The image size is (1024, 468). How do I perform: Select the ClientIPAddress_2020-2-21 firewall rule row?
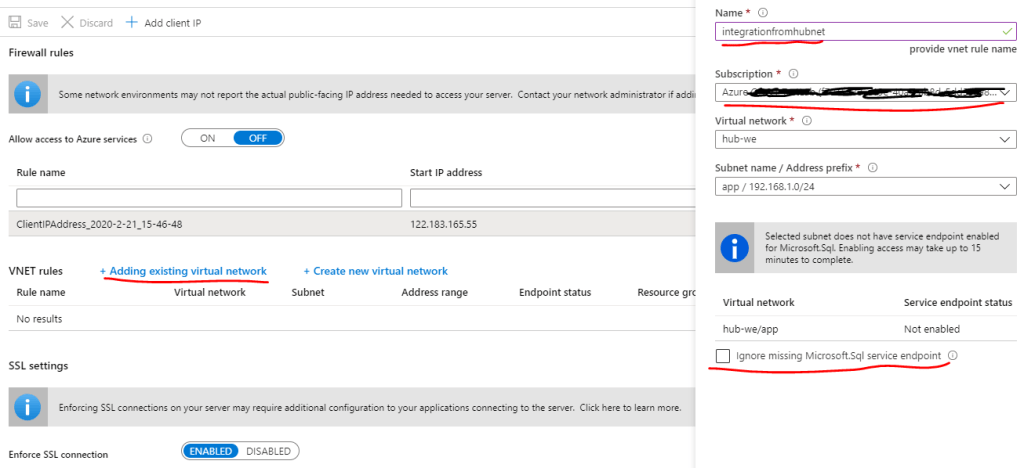(x=100, y=225)
